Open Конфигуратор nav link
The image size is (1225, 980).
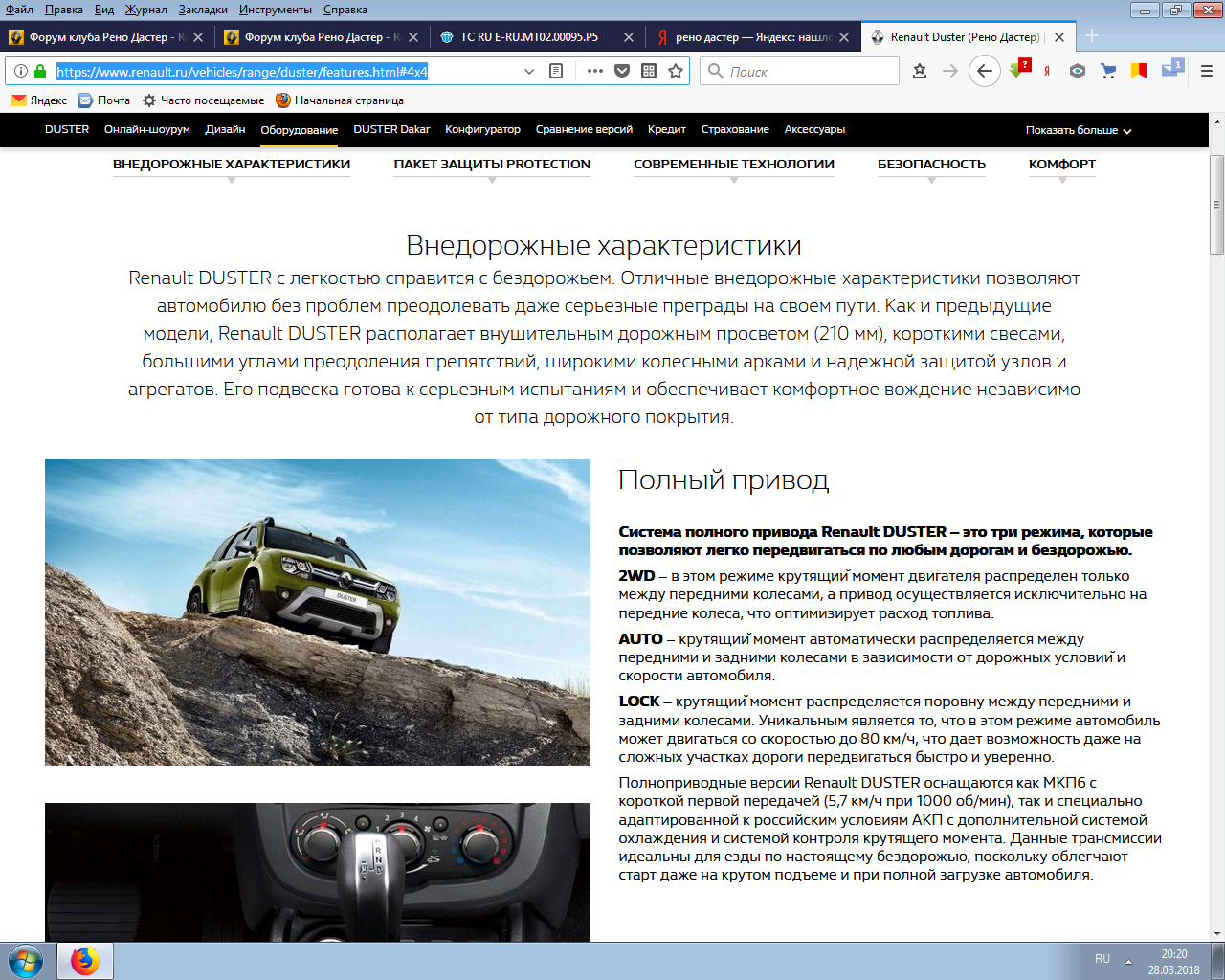tap(482, 129)
